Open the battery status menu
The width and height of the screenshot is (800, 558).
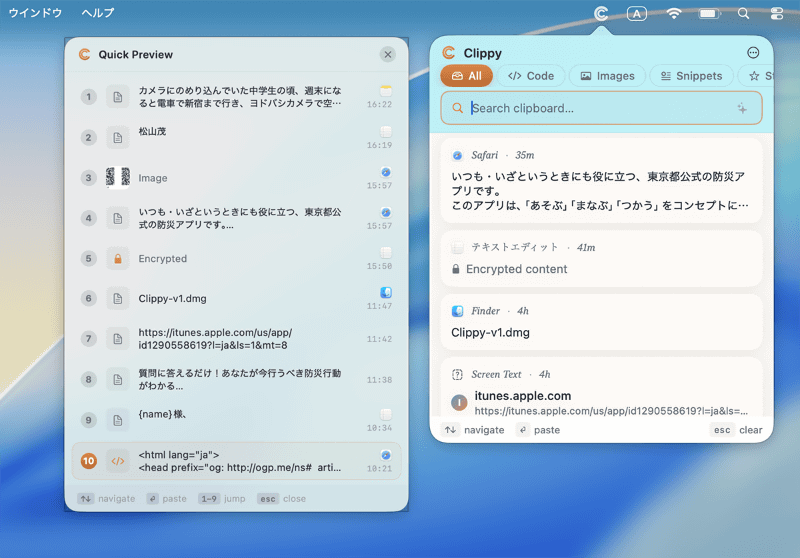[x=709, y=14]
